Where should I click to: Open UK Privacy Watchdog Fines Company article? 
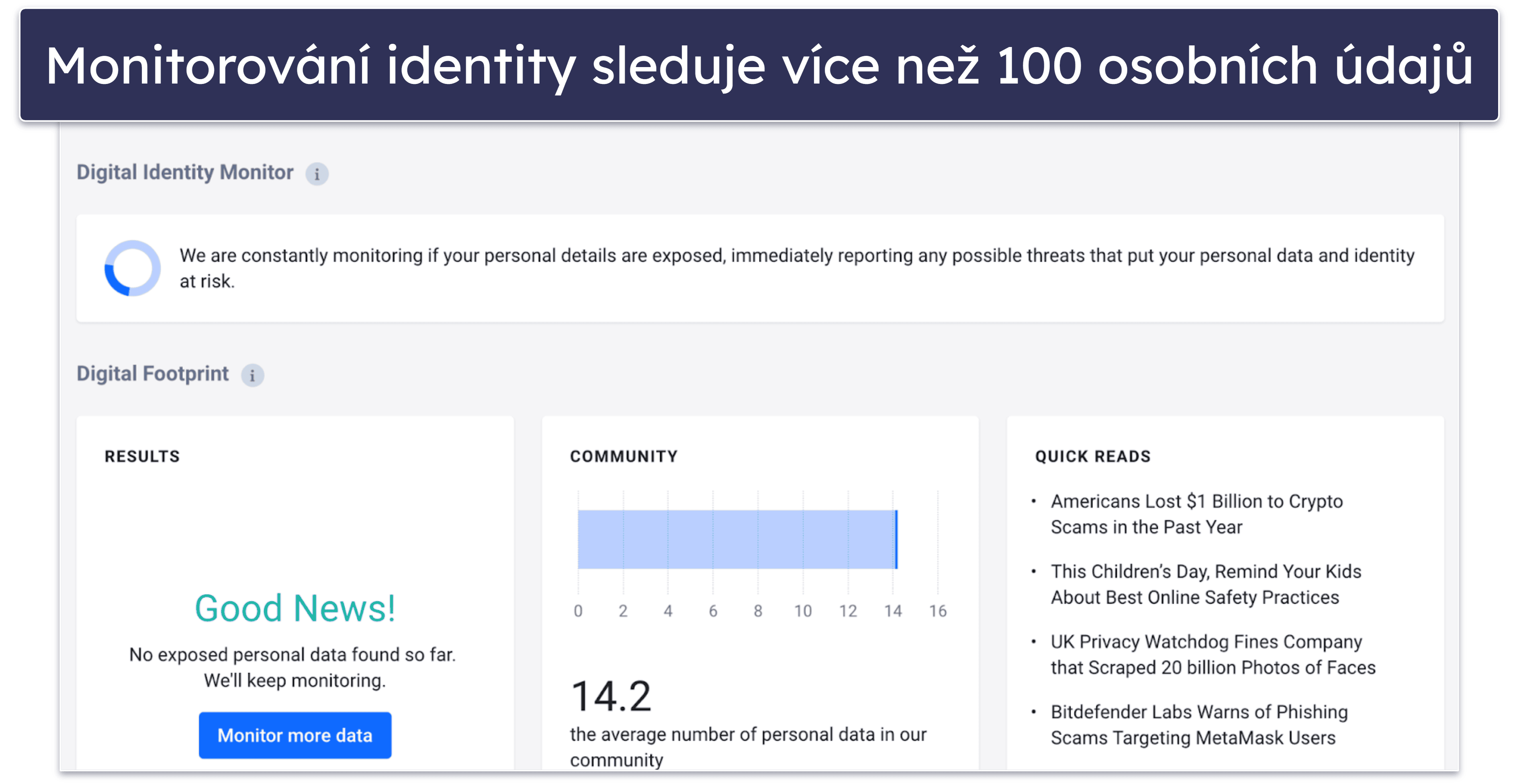1213,655
